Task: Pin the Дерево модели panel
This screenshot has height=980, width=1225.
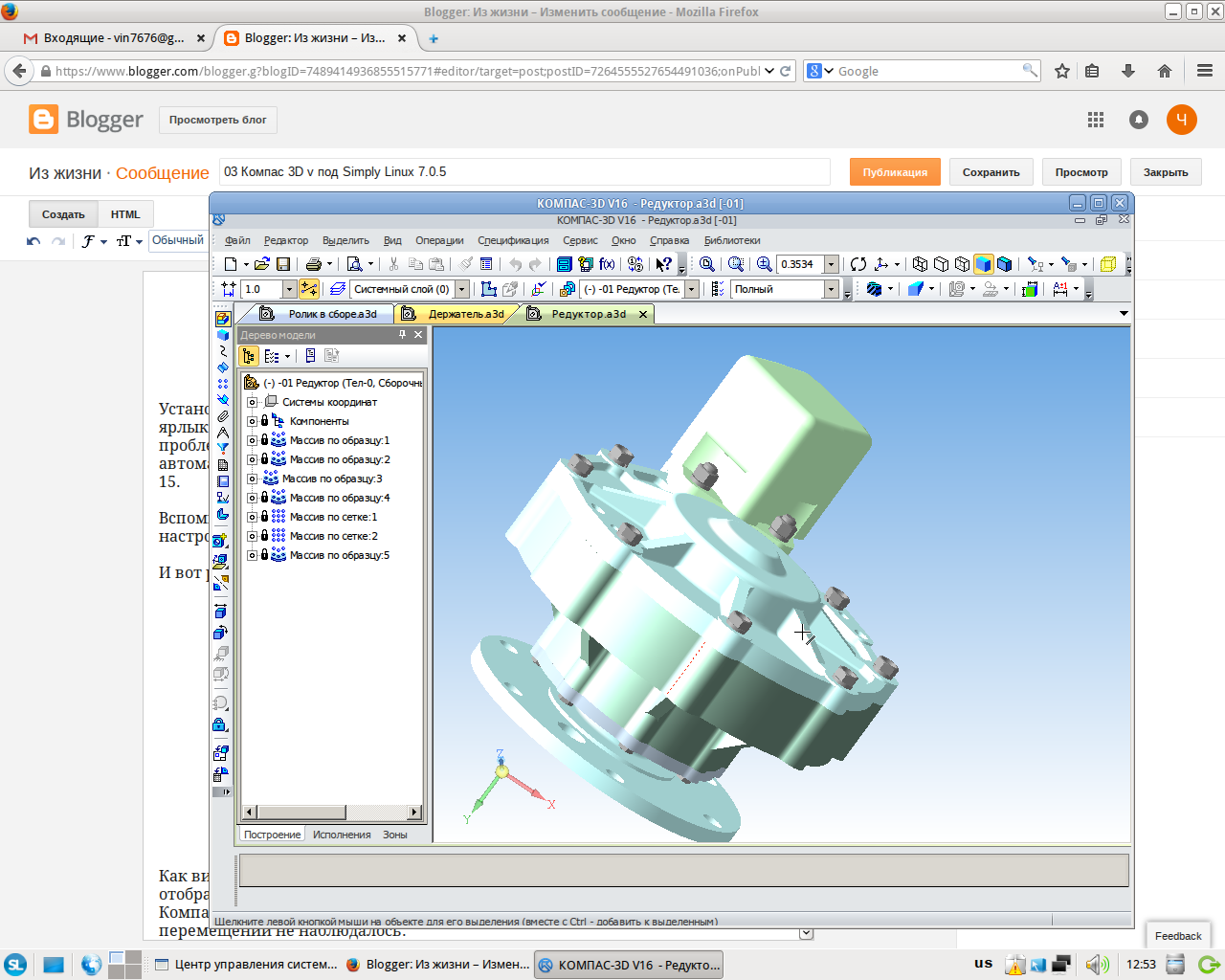Action: pos(403,335)
